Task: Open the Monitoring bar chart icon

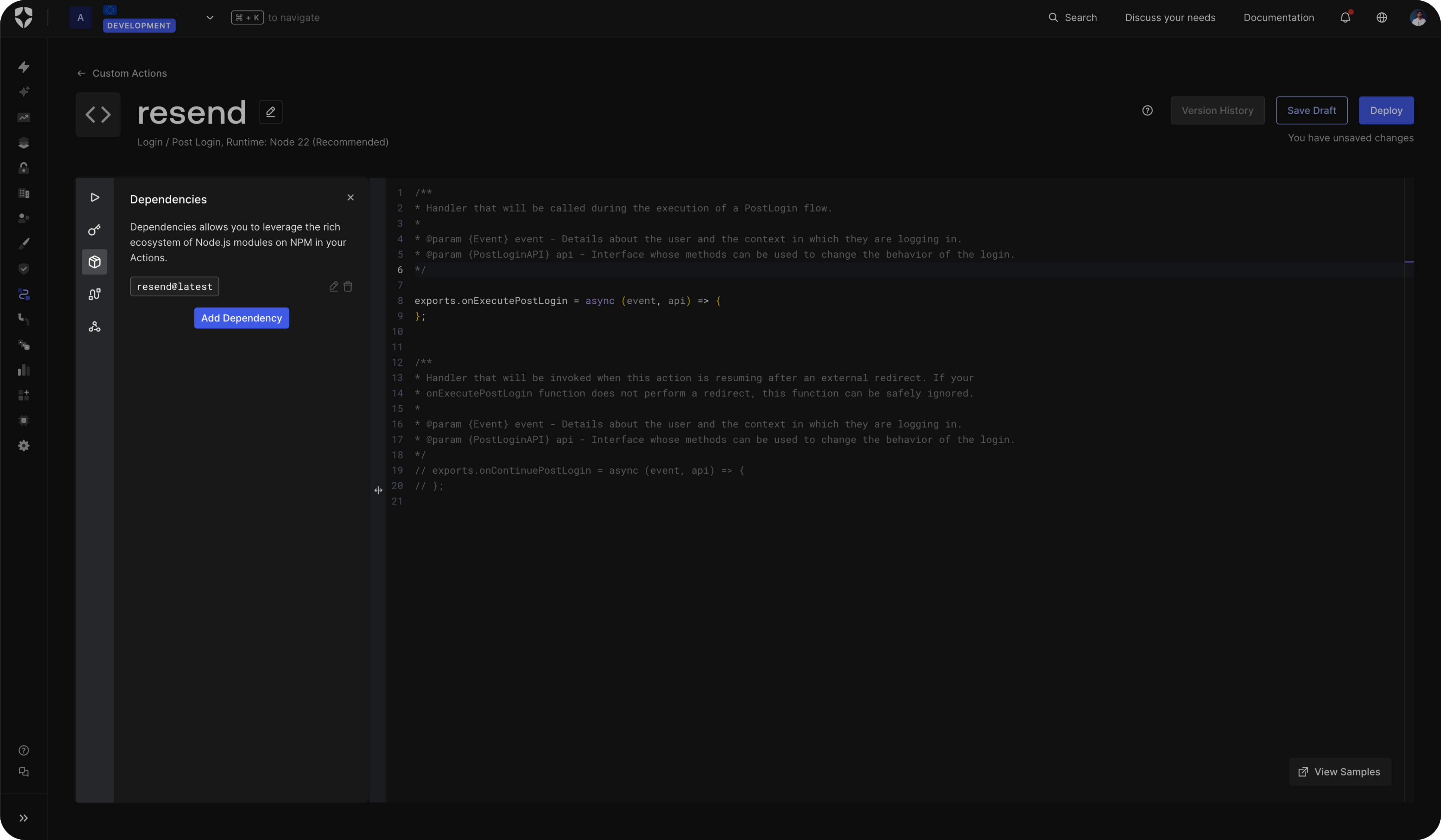Action: pyautogui.click(x=23, y=370)
